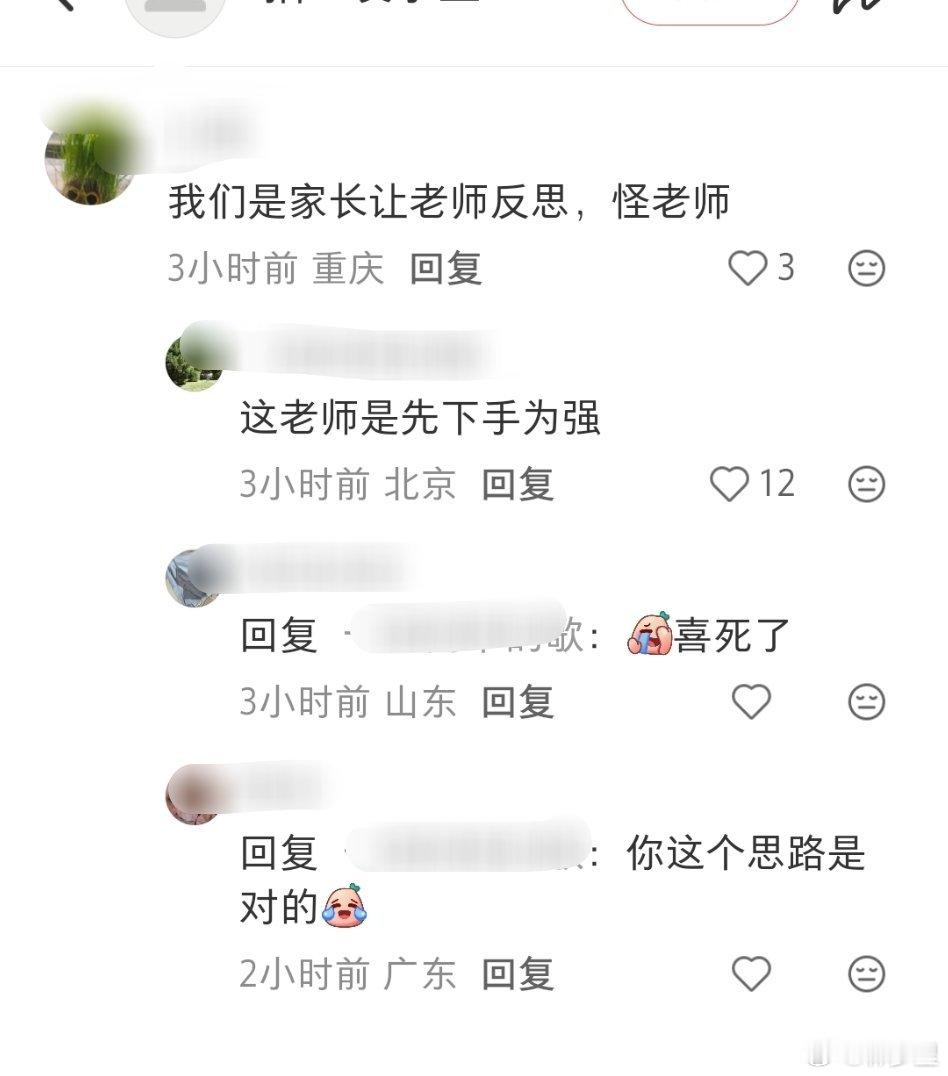This screenshot has height=1076, width=948.
Task: Open the Chongqing commenter's plant avatar
Action: click(89, 161)
